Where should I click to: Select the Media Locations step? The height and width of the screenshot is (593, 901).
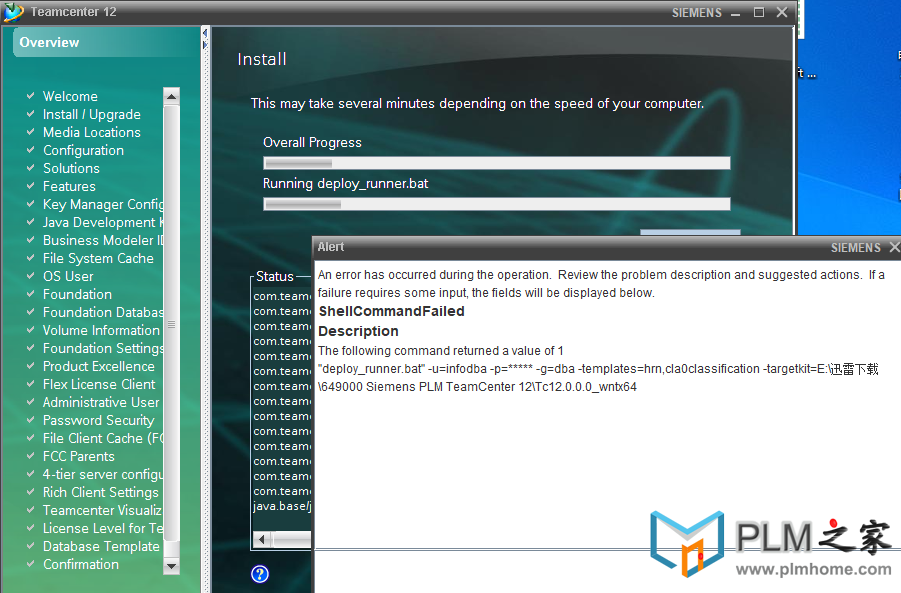point(91,132)
